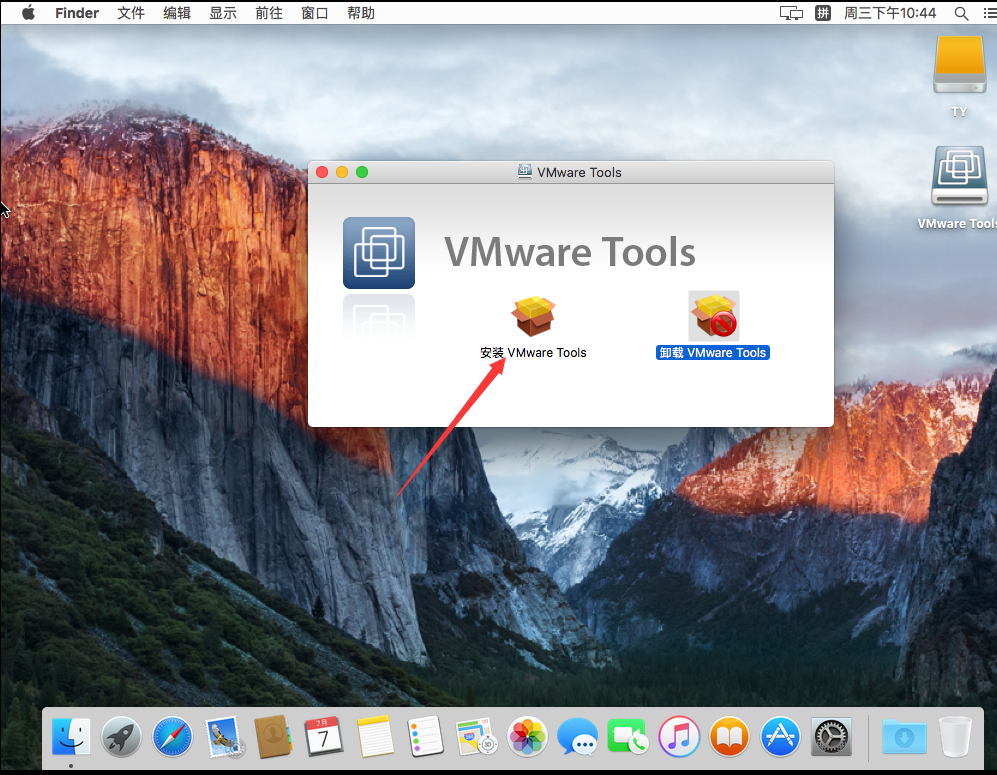Image resolution: width=997 pixels, height=775 pixels.
Task: Click the large VMware Tools logo icon
Action: 379,253
